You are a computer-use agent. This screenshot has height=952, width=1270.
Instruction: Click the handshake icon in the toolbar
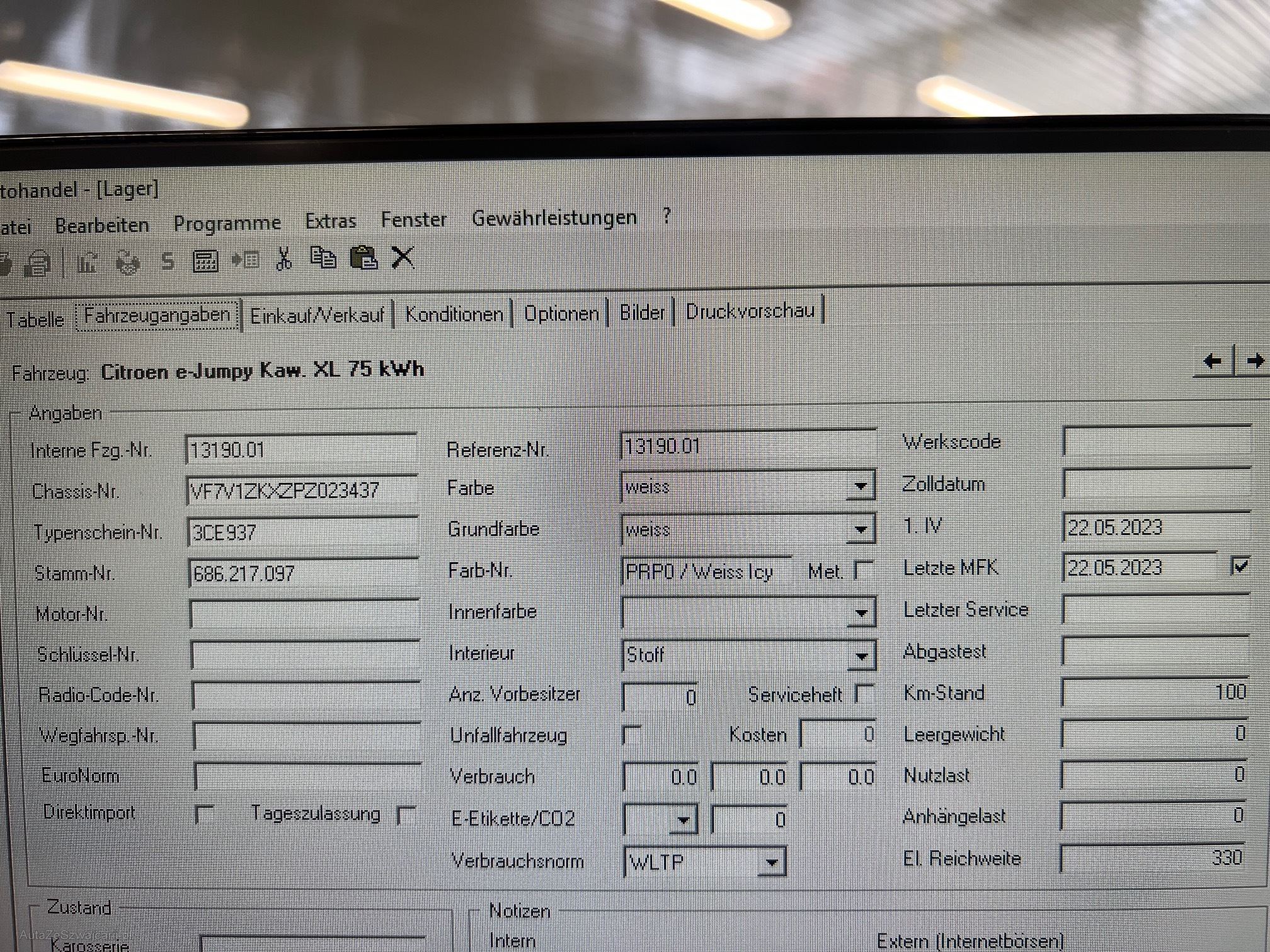click(x=128, y=263)
